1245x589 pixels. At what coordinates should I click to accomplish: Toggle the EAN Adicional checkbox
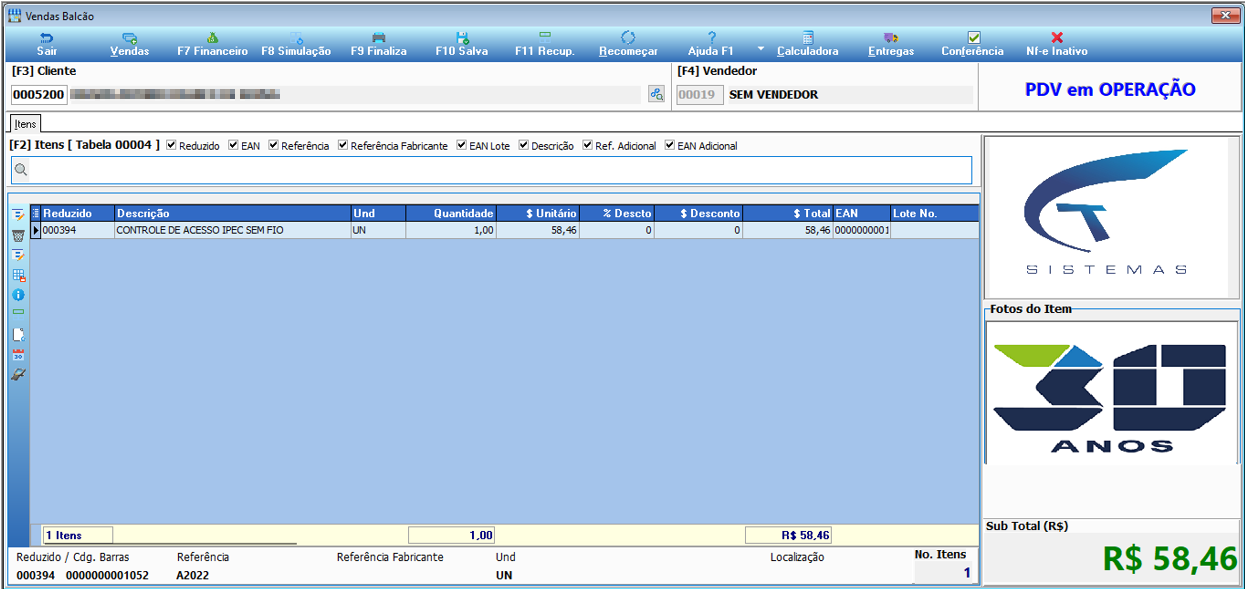[670, 146]
